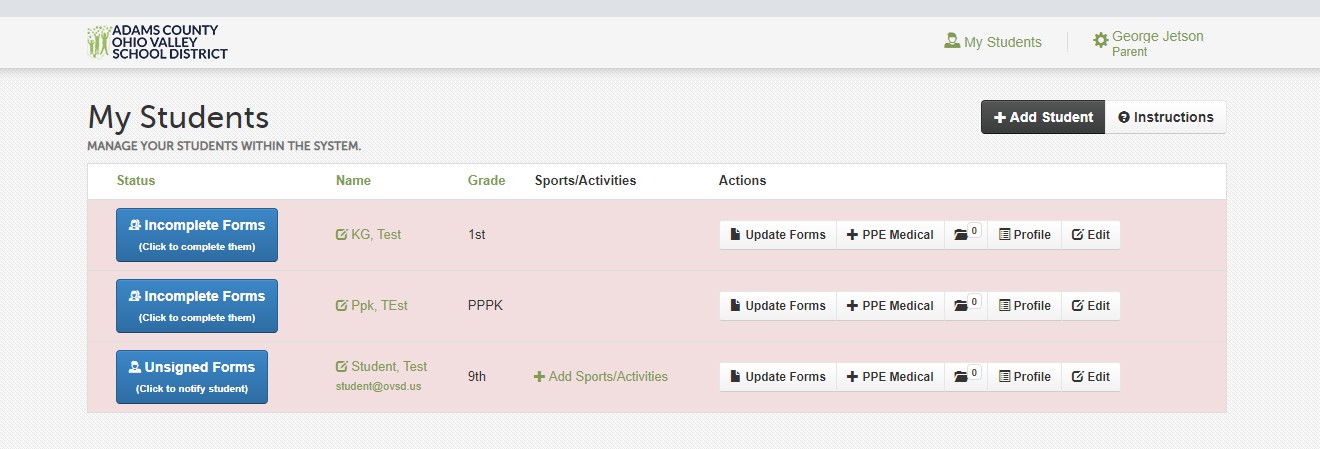Screen dimensions: 1320x449
Task: Open folder icon for KG, Test
Action: pyautogui.click(x=966, y=234)
